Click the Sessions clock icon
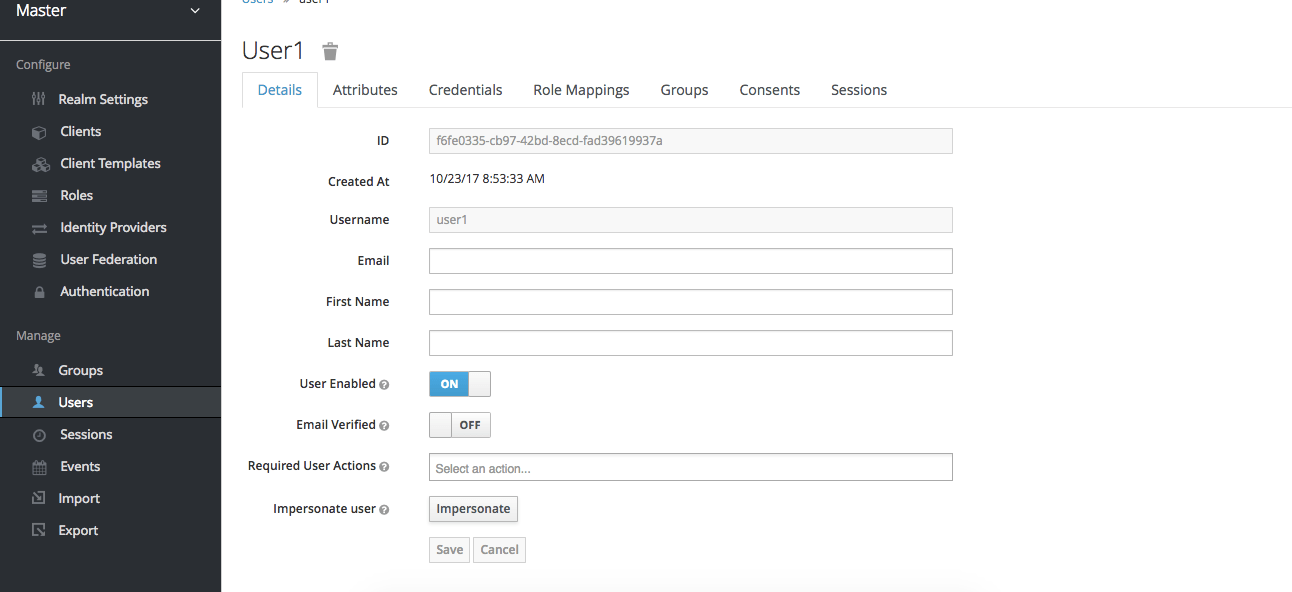The image size is (1292, 592). tap(39, 435)
